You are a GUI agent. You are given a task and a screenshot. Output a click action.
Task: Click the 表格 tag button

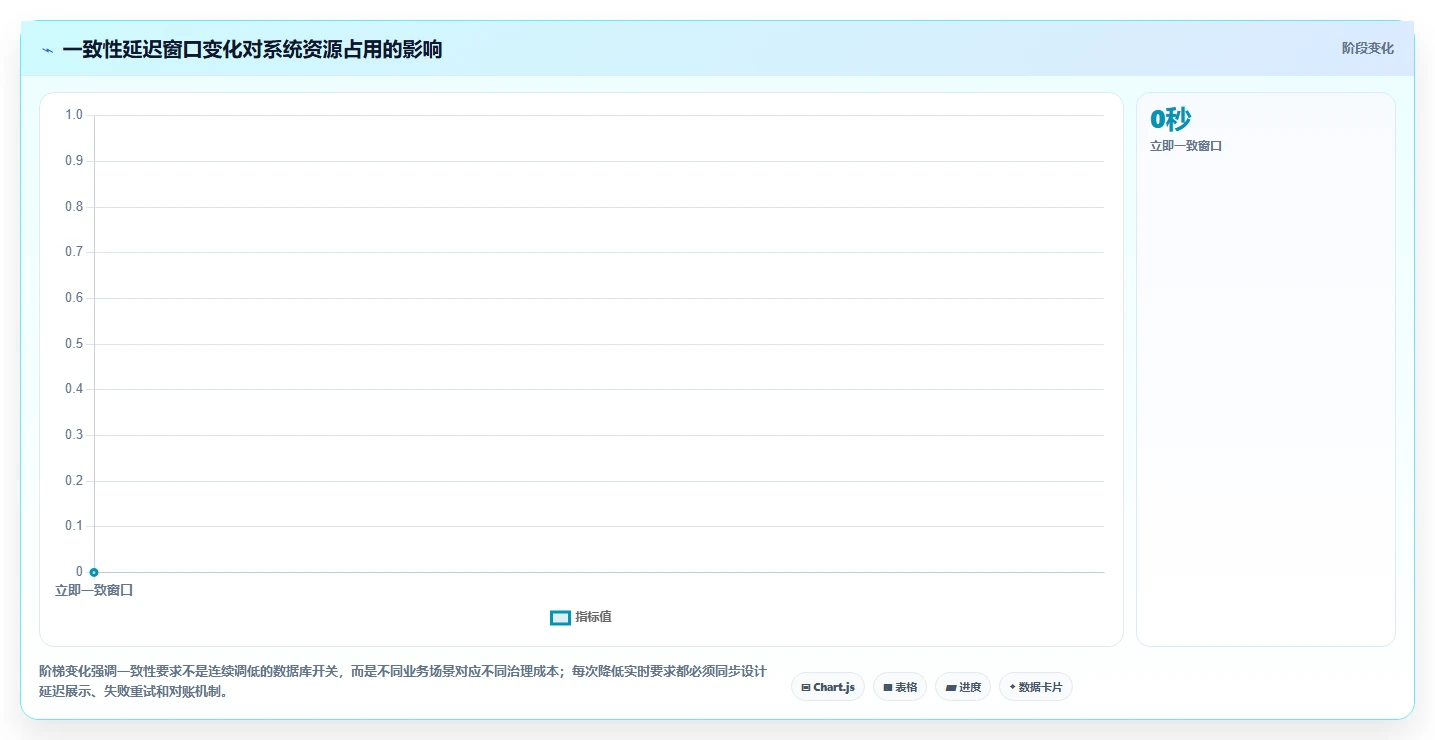point(900,687)
